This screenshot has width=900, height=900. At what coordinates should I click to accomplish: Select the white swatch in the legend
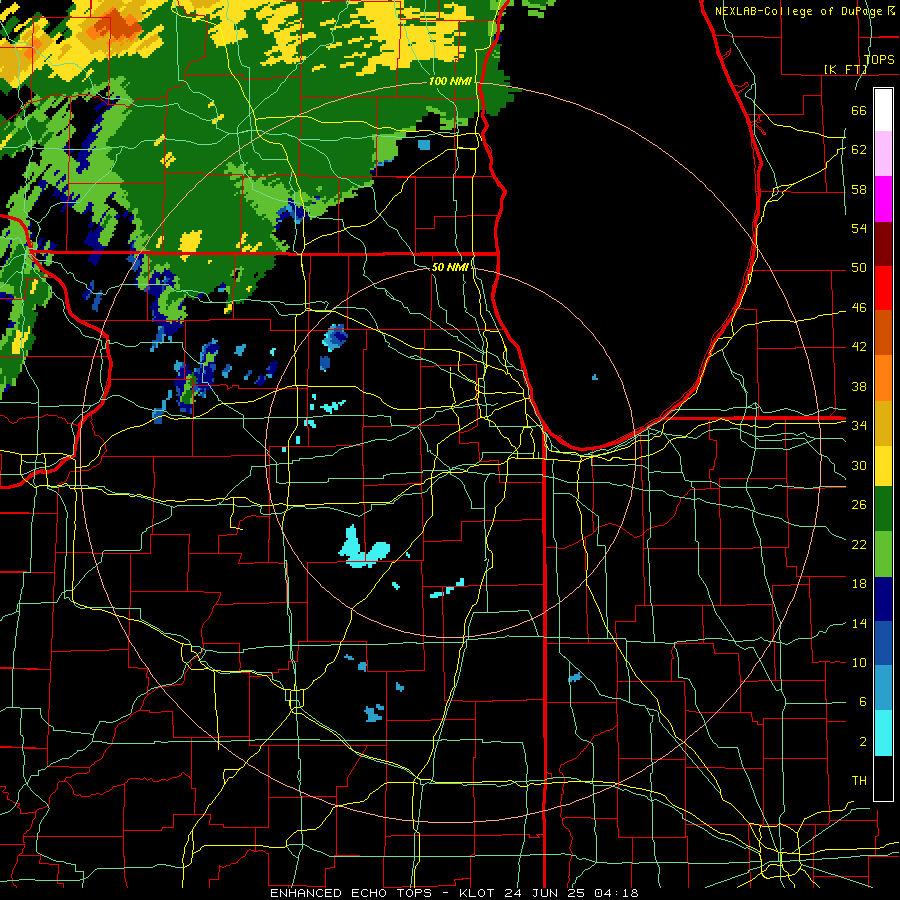click(x=883, y=110)
